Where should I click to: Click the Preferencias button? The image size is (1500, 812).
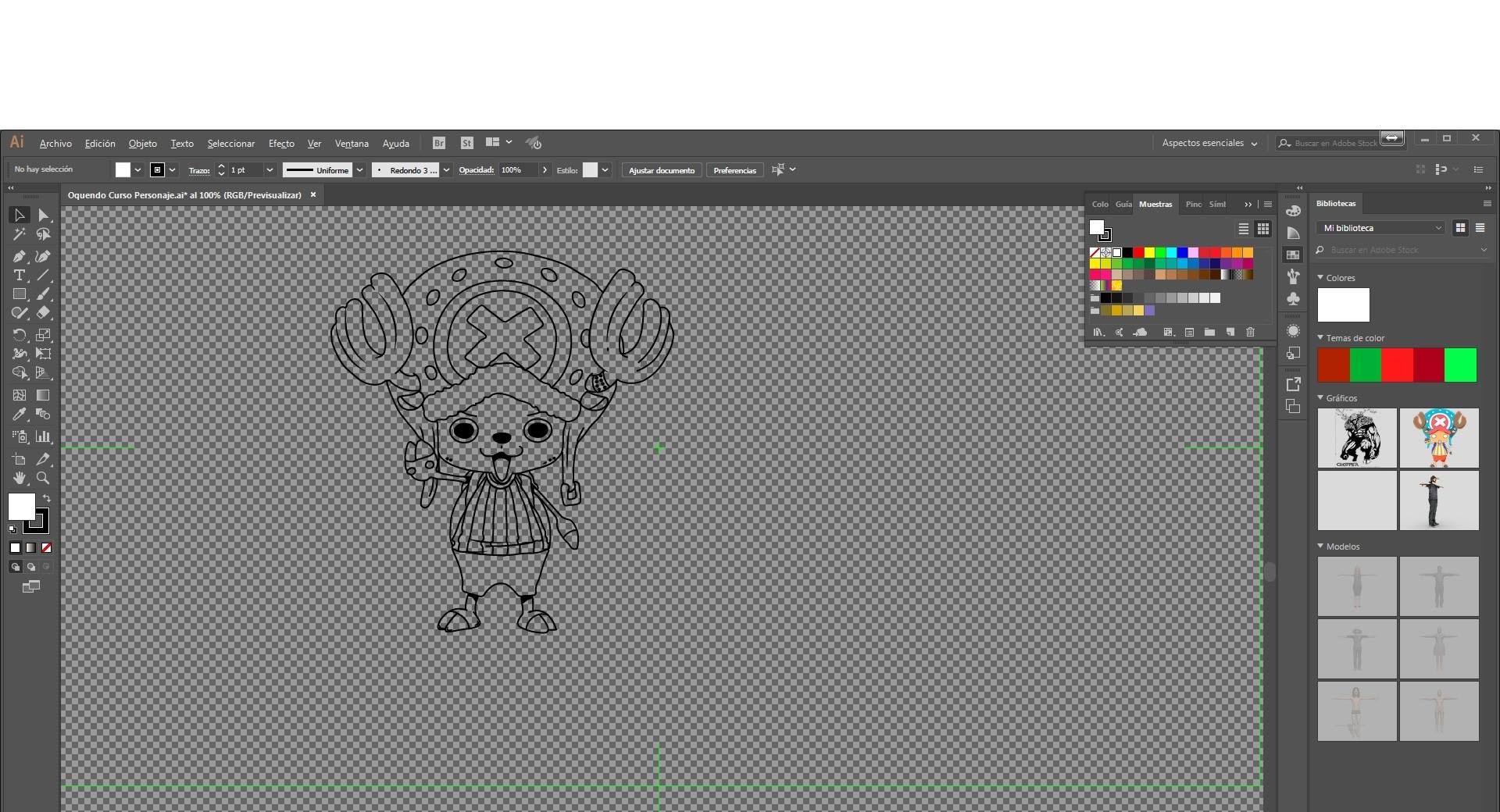click(x=734, y=170)
